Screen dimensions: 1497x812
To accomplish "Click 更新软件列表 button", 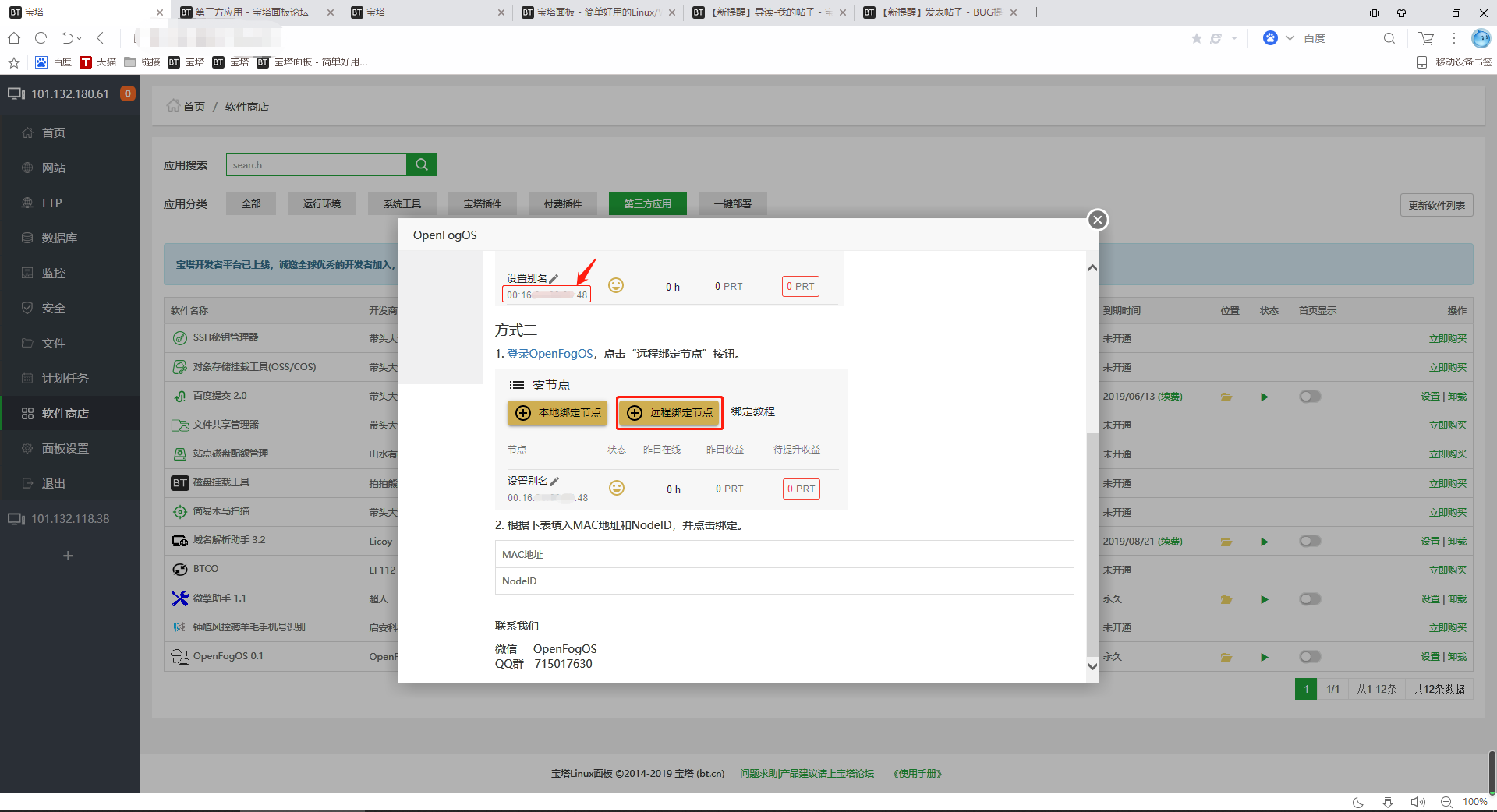I will pyautogui.click(x=1437, y=206).
